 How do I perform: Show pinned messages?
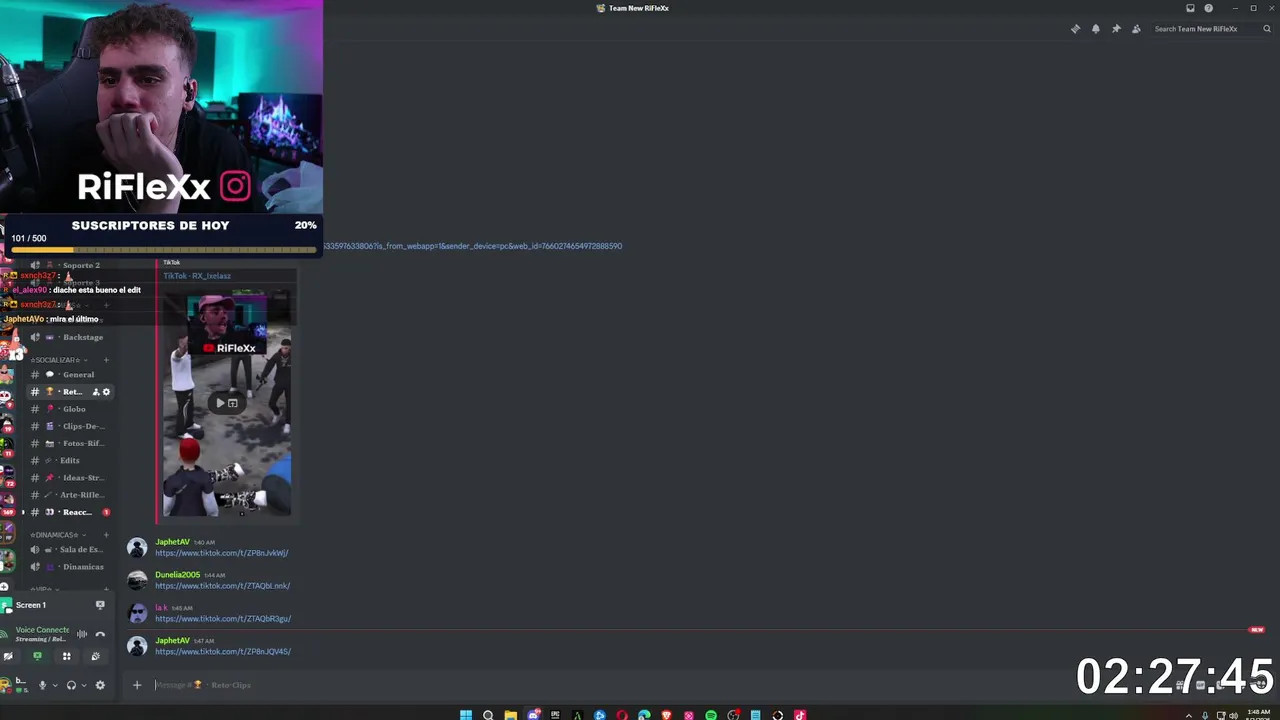point(1116,29)
